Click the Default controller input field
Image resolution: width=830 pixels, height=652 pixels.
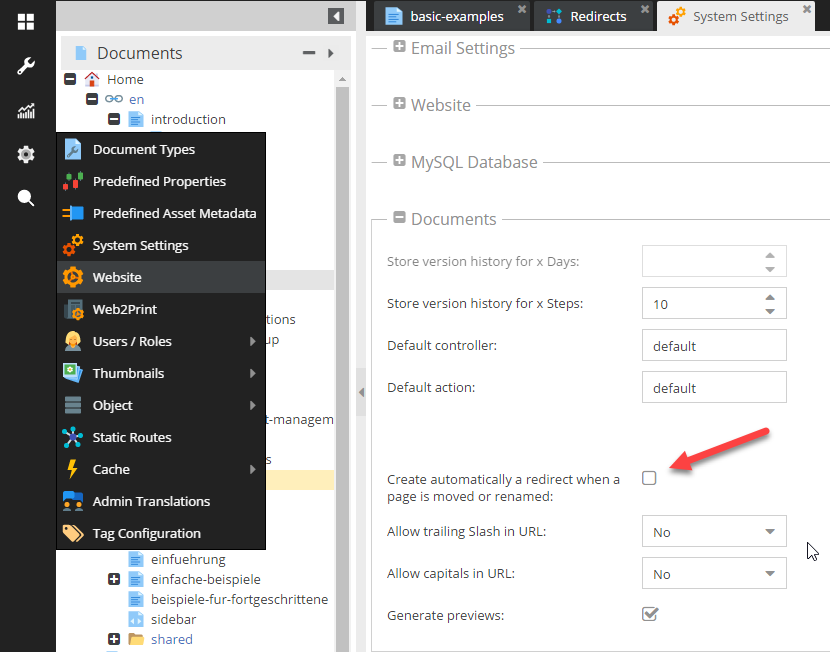[713, 346]
